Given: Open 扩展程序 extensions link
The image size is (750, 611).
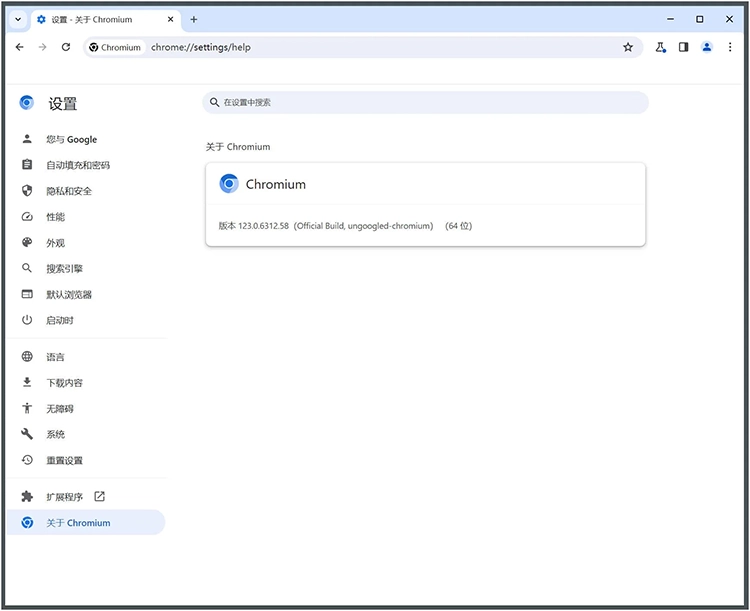Looking at the screenshot, I should click(x=66, y=497).
